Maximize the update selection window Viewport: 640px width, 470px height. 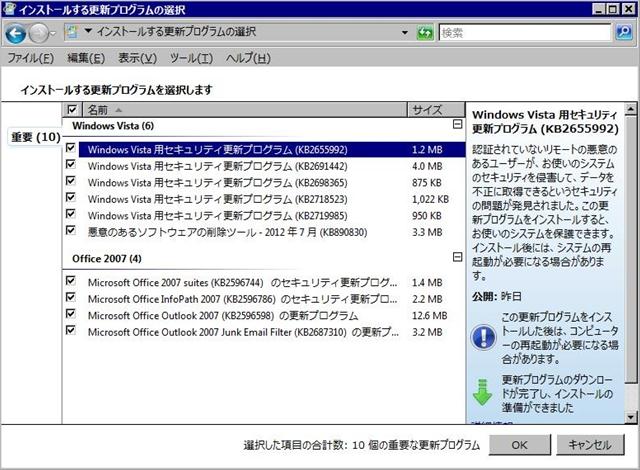coord(612,9)
